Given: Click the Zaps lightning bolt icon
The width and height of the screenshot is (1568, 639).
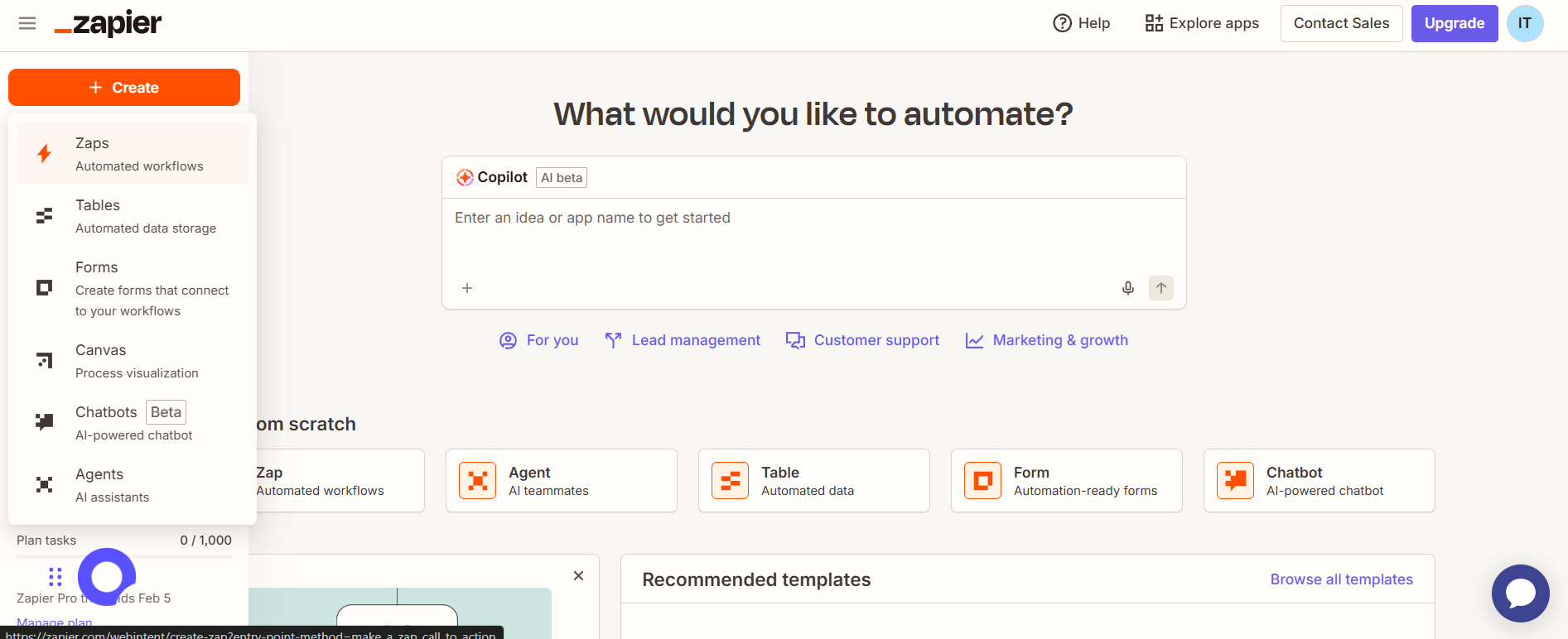Looking at the screenshot, I should click(x=45, y=153).
